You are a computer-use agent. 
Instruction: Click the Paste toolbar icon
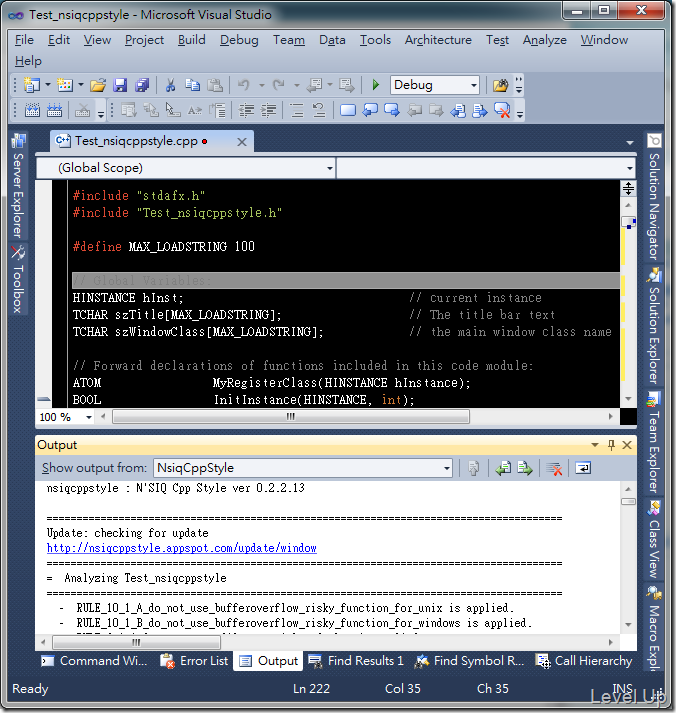coord(215,85)
